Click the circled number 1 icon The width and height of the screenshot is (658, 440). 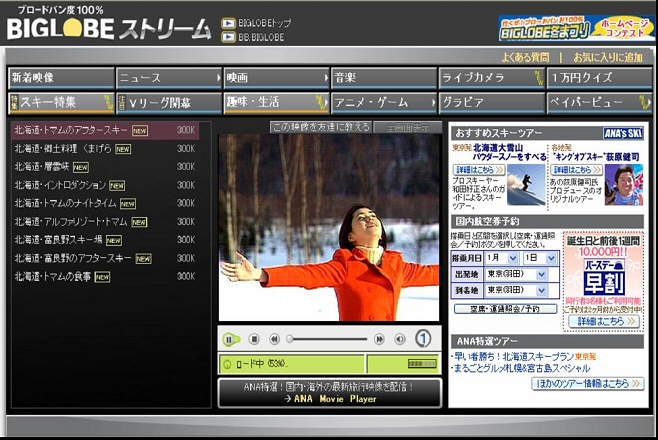(x=423, y=338)
